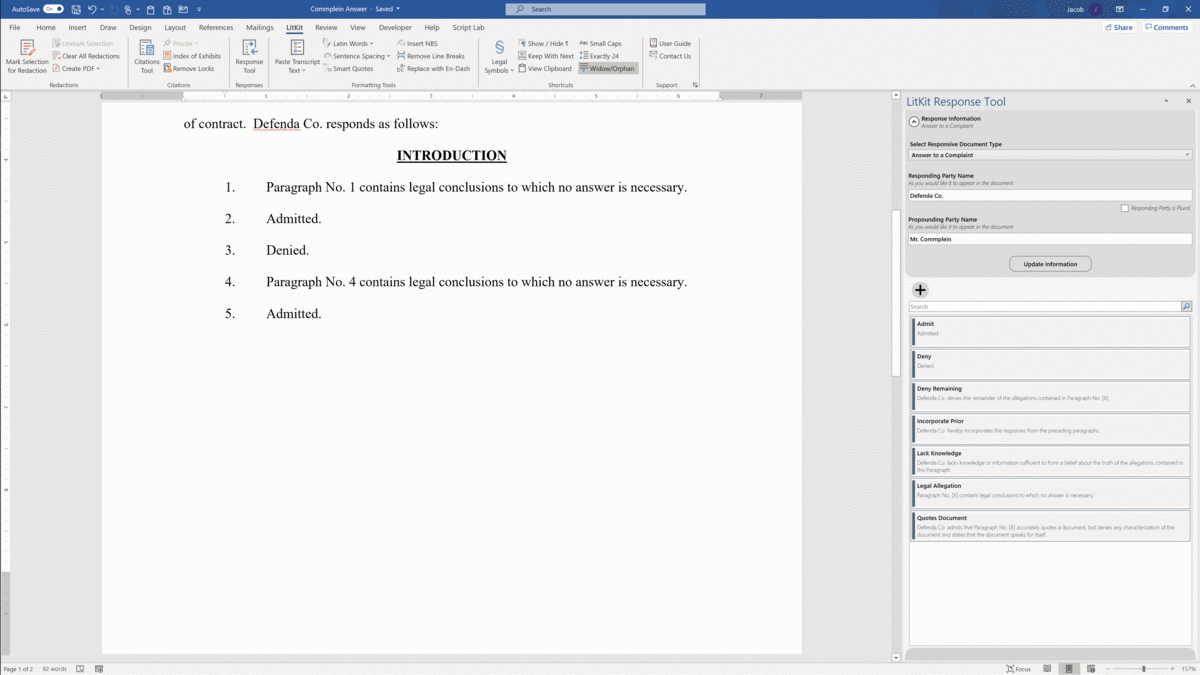Toggle AutoSave switch

pyautogui.click(x=53, y=9)
